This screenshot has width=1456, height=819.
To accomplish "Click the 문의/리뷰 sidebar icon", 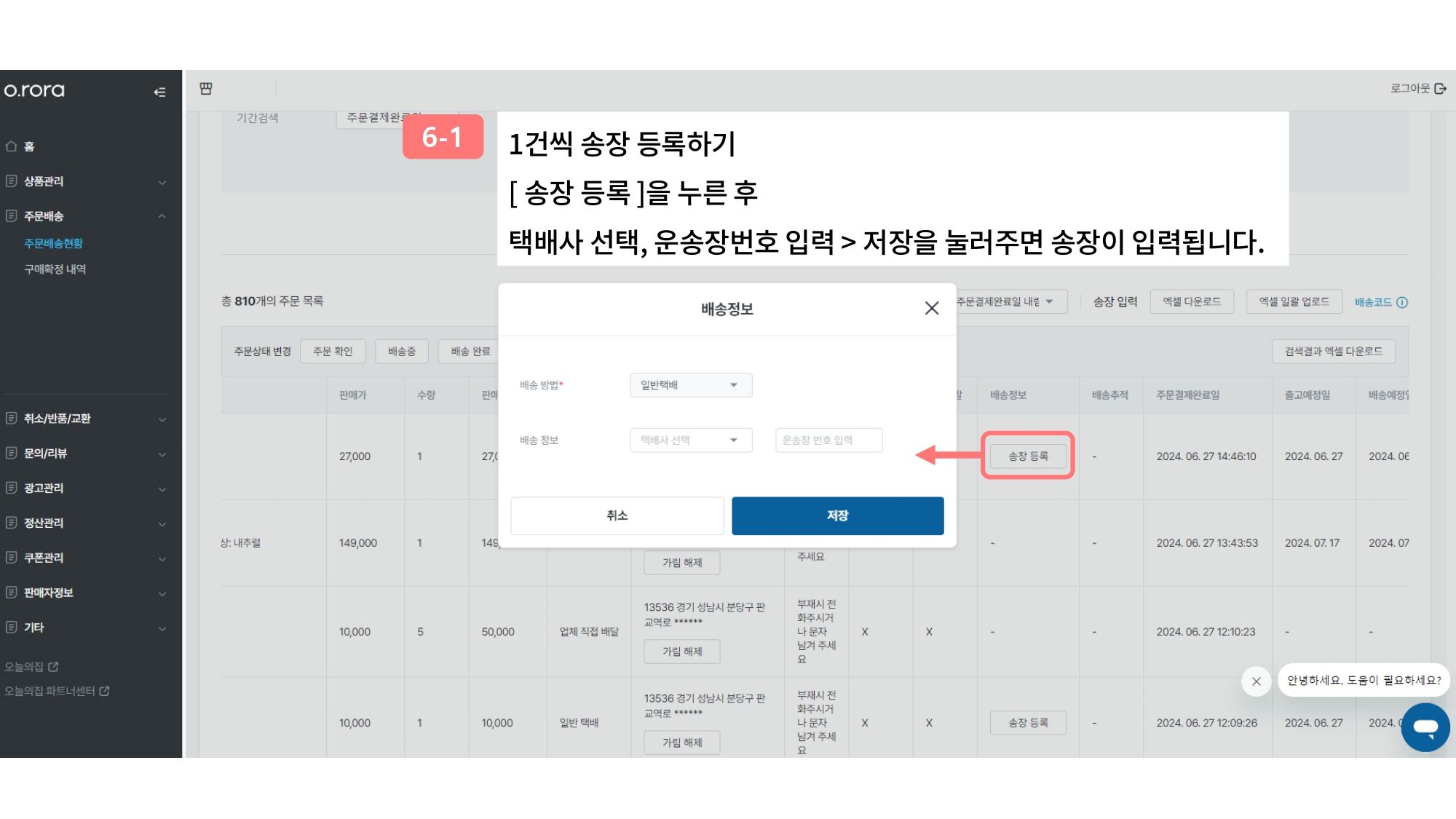I will pos(11,453).
